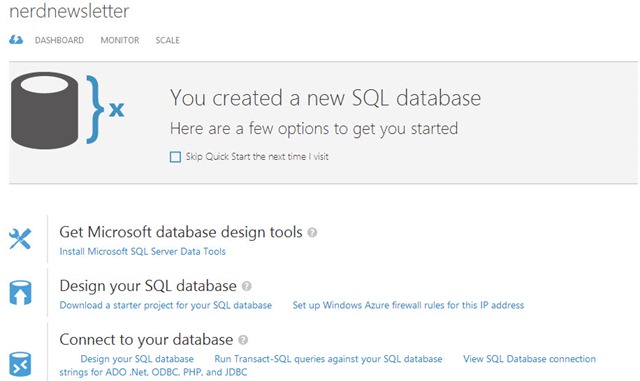This screenshot has width=640, height=381.
Task: Download a starter project for your SQL database
Action: click(166, 305)
